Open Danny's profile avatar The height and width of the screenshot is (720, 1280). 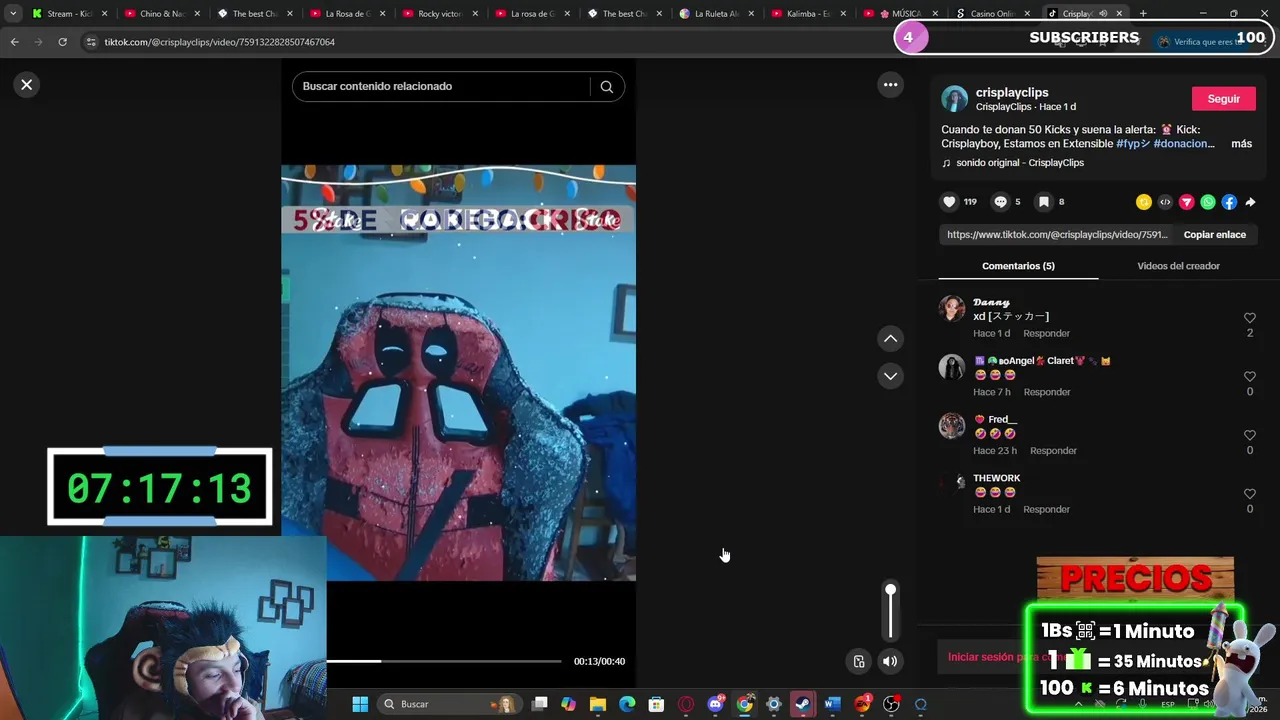pyautogui.click(x=952, y=308)
